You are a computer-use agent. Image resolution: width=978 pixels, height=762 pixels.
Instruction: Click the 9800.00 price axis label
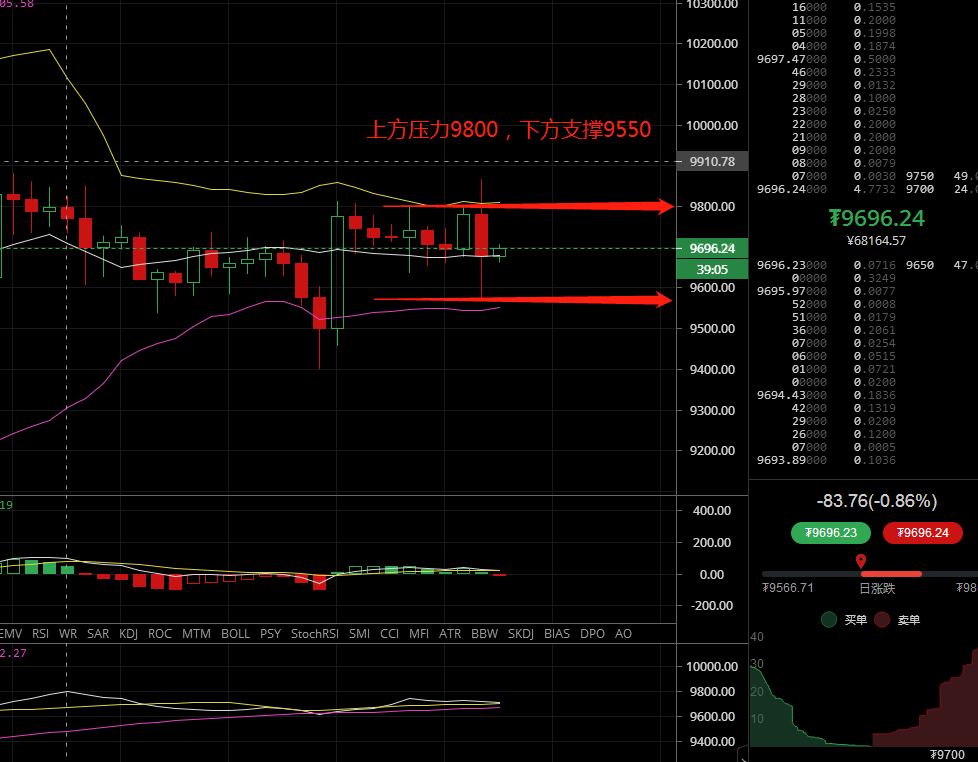click(x=712, y=206)
